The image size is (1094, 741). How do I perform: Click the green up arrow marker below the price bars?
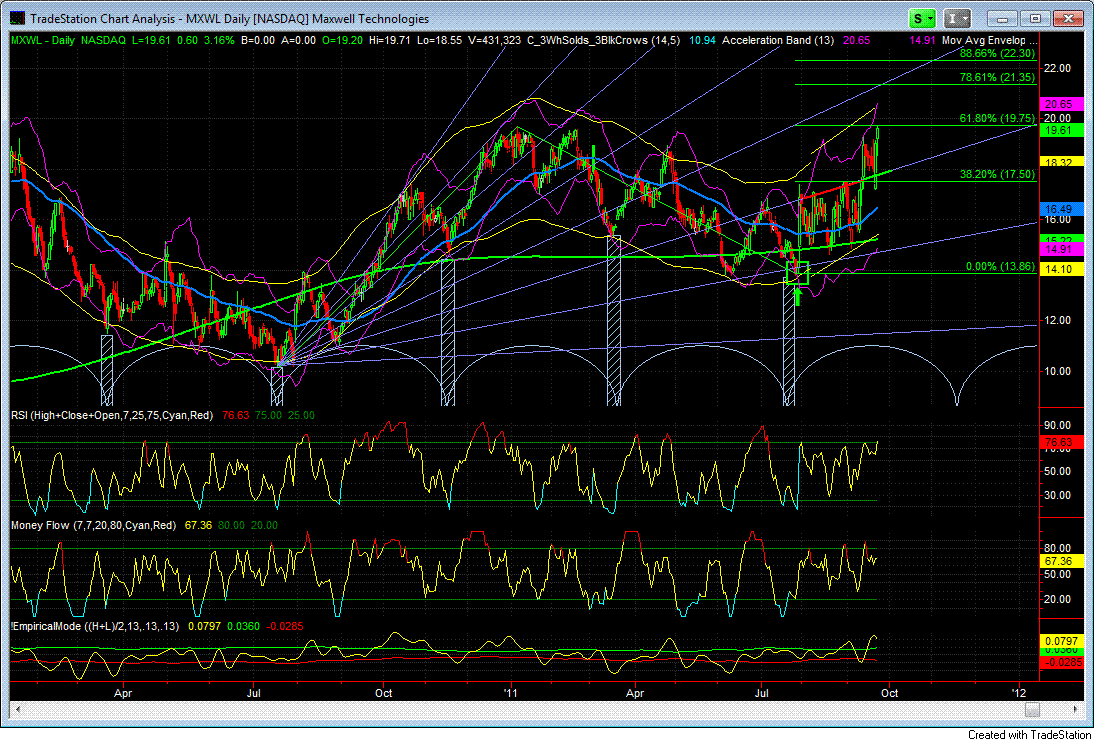(x=797, y=297)
